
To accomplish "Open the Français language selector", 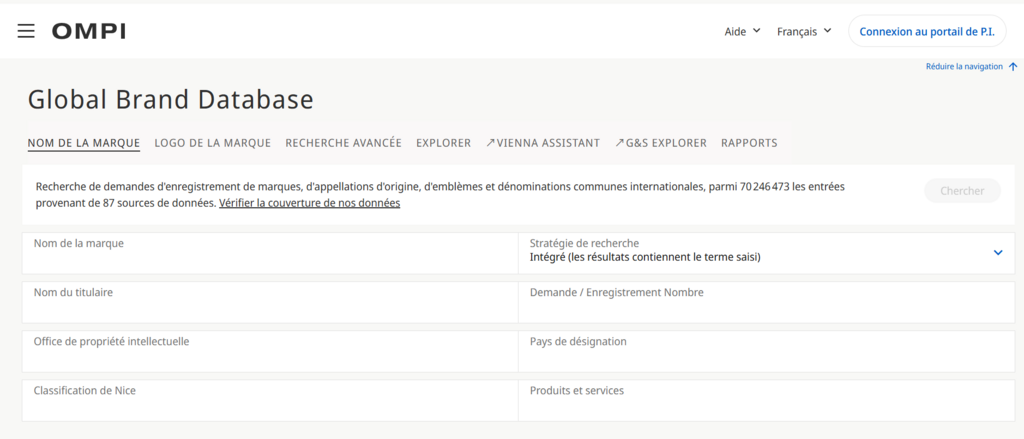I will click(804, 31).
